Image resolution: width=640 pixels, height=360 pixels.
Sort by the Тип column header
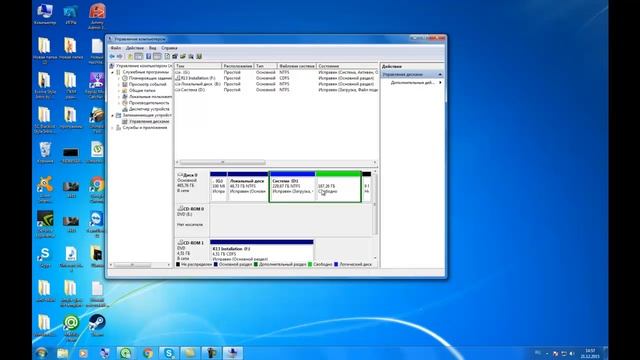click(x=265, y=66)
